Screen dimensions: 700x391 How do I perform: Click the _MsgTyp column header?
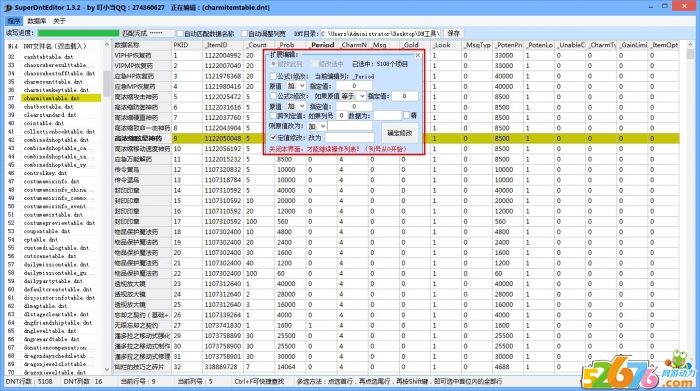(x=477, y=45)
